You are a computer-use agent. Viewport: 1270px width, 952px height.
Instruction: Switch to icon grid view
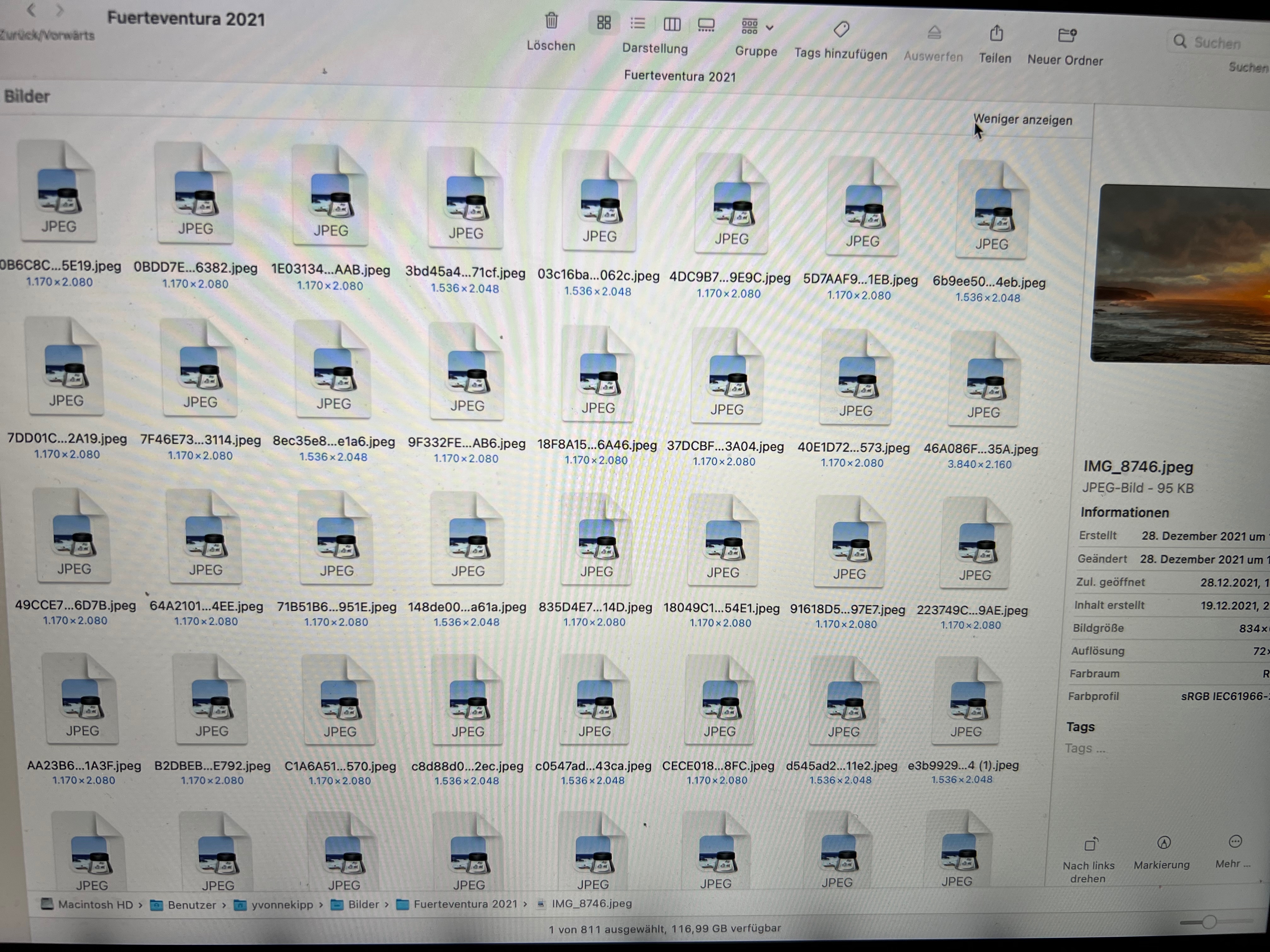click(604, 23)
